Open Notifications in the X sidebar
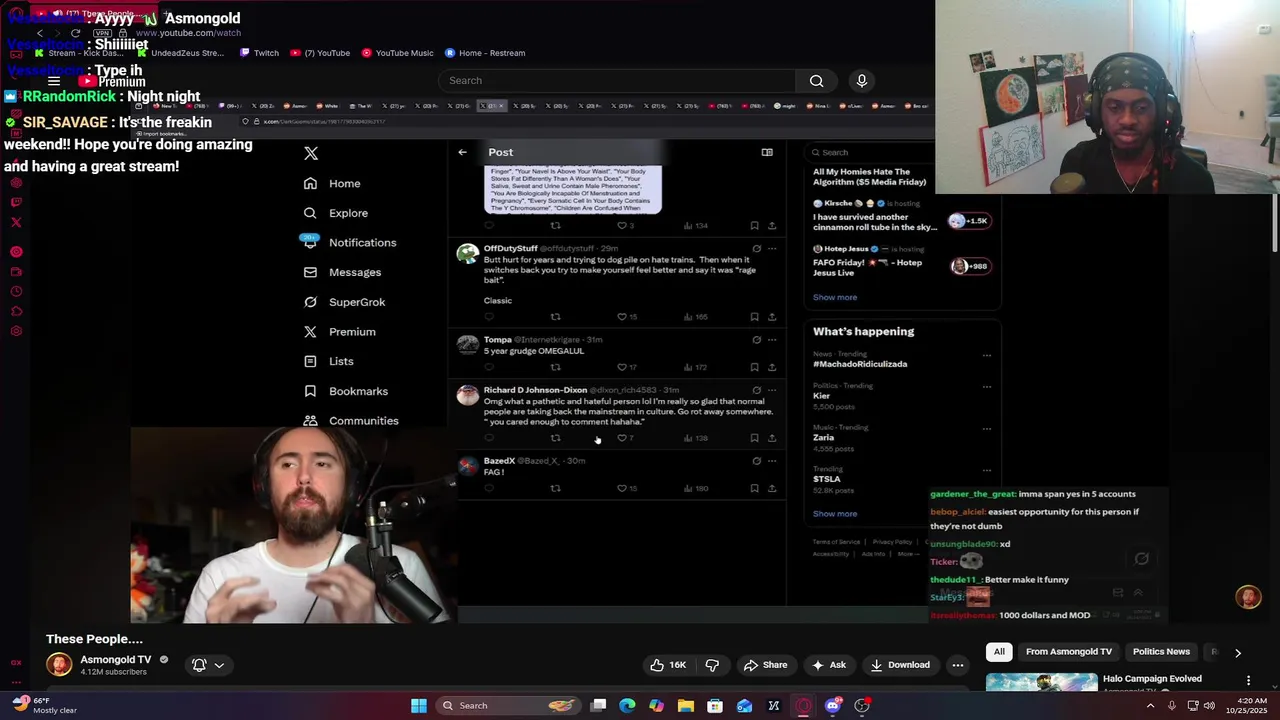 point(350,243)
